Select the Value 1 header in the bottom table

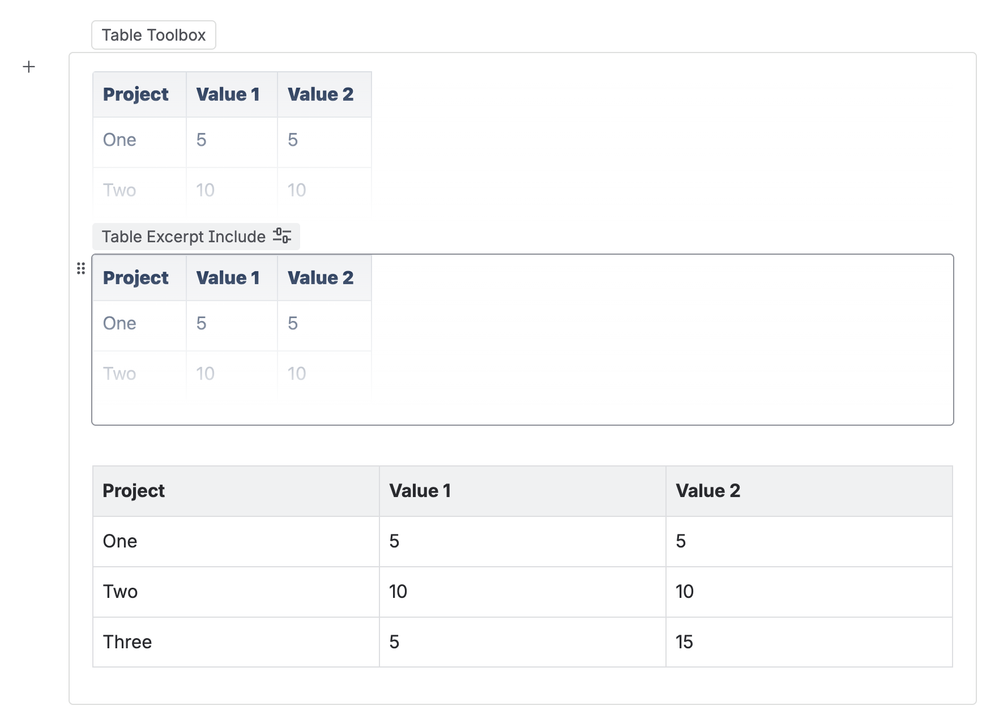(x=420, y=491)
